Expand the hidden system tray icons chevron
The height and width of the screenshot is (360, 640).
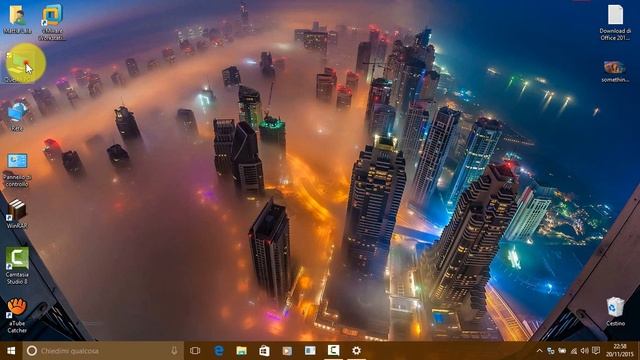pyautogui.click(x=539, y=351)
